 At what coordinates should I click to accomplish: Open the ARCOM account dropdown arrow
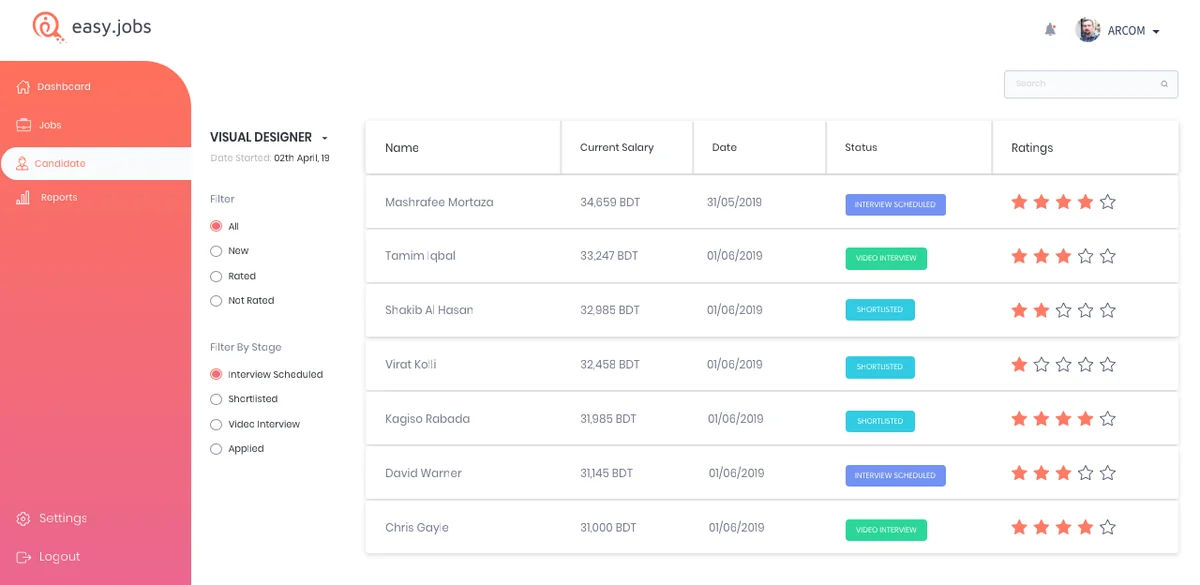coord(1156,32)
